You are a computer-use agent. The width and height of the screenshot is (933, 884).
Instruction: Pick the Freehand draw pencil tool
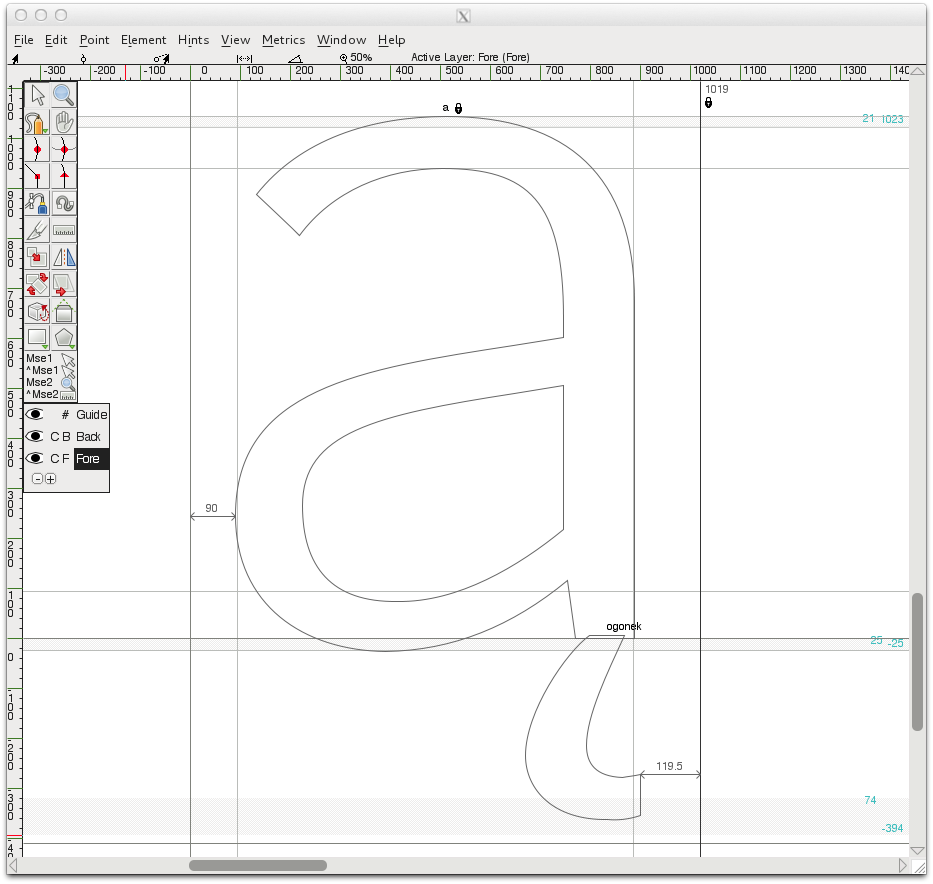38,123
